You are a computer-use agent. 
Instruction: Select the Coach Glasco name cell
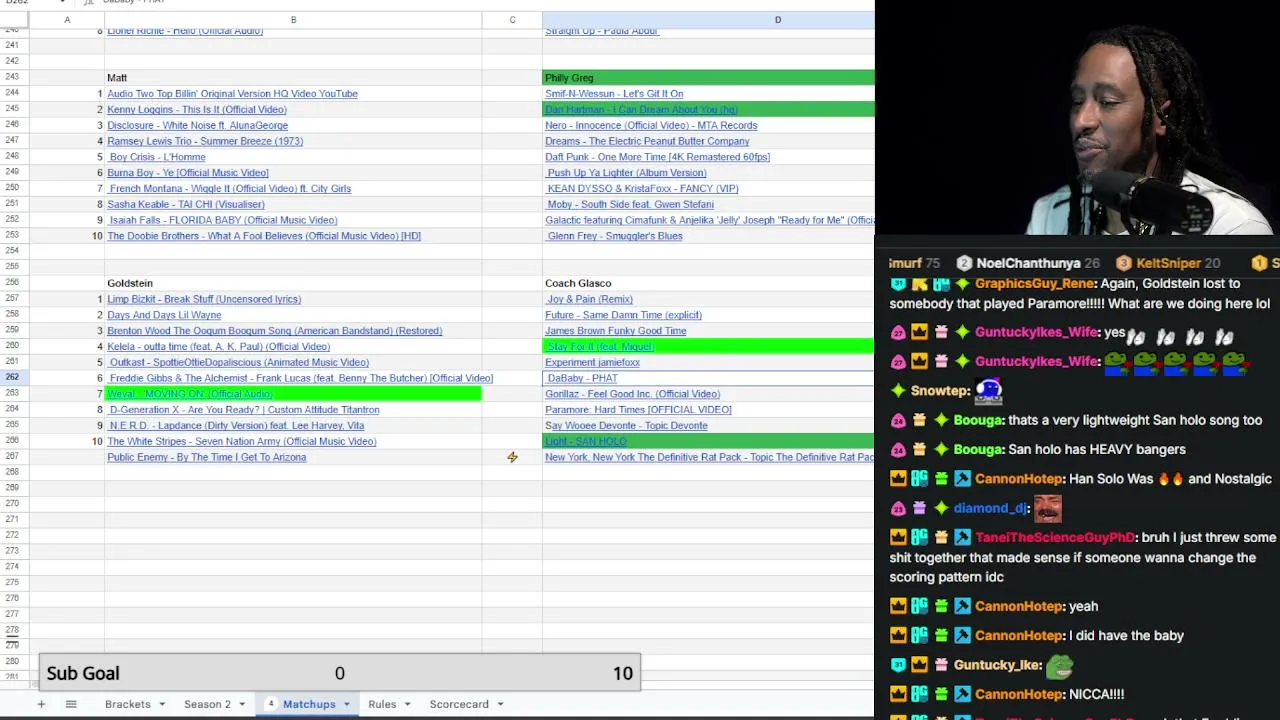pyautogui.click(x=708, y=283)
